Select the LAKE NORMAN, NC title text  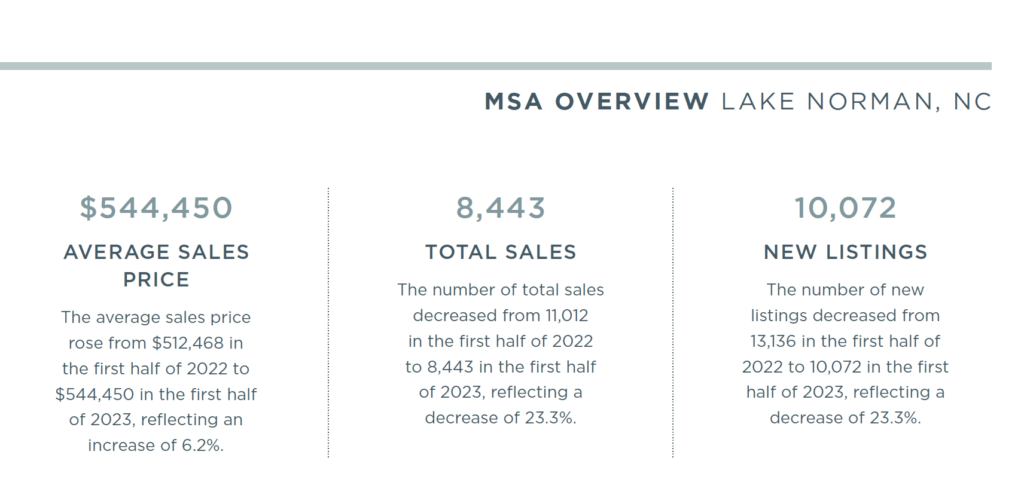[855, 101]
